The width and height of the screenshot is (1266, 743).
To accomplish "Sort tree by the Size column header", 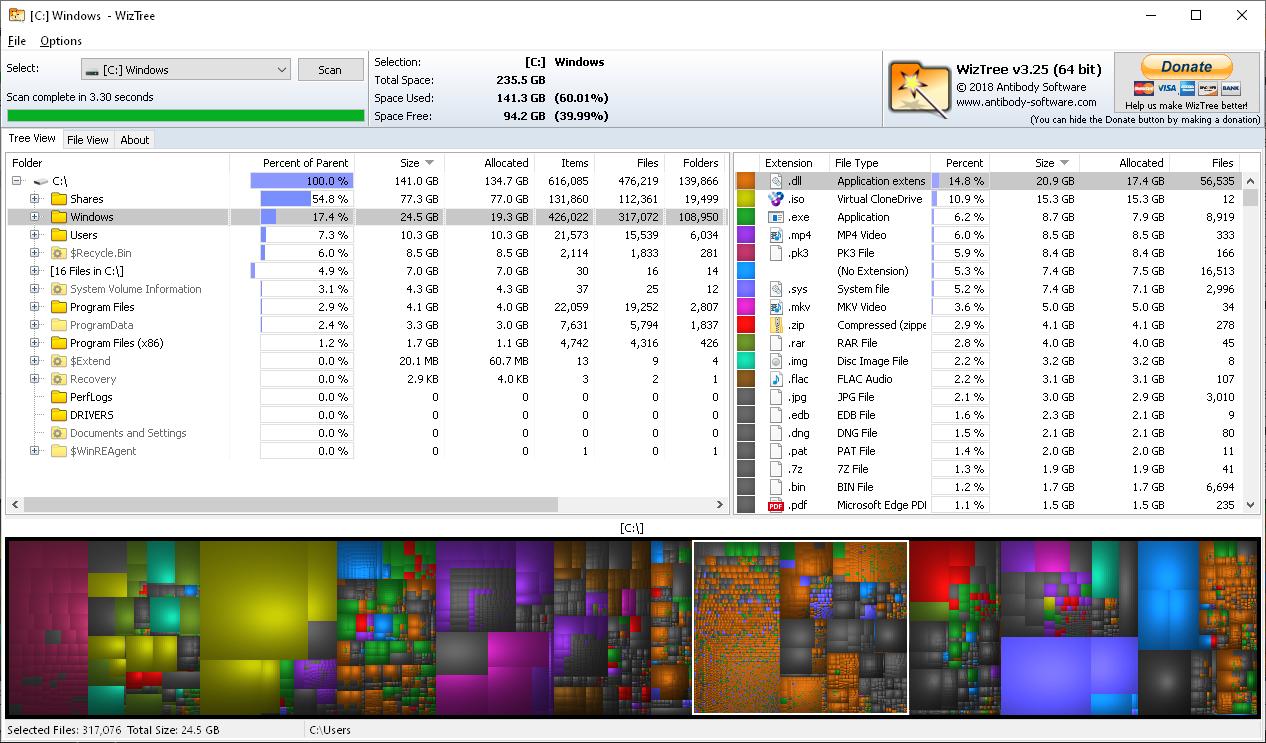I will pos(400,163).
